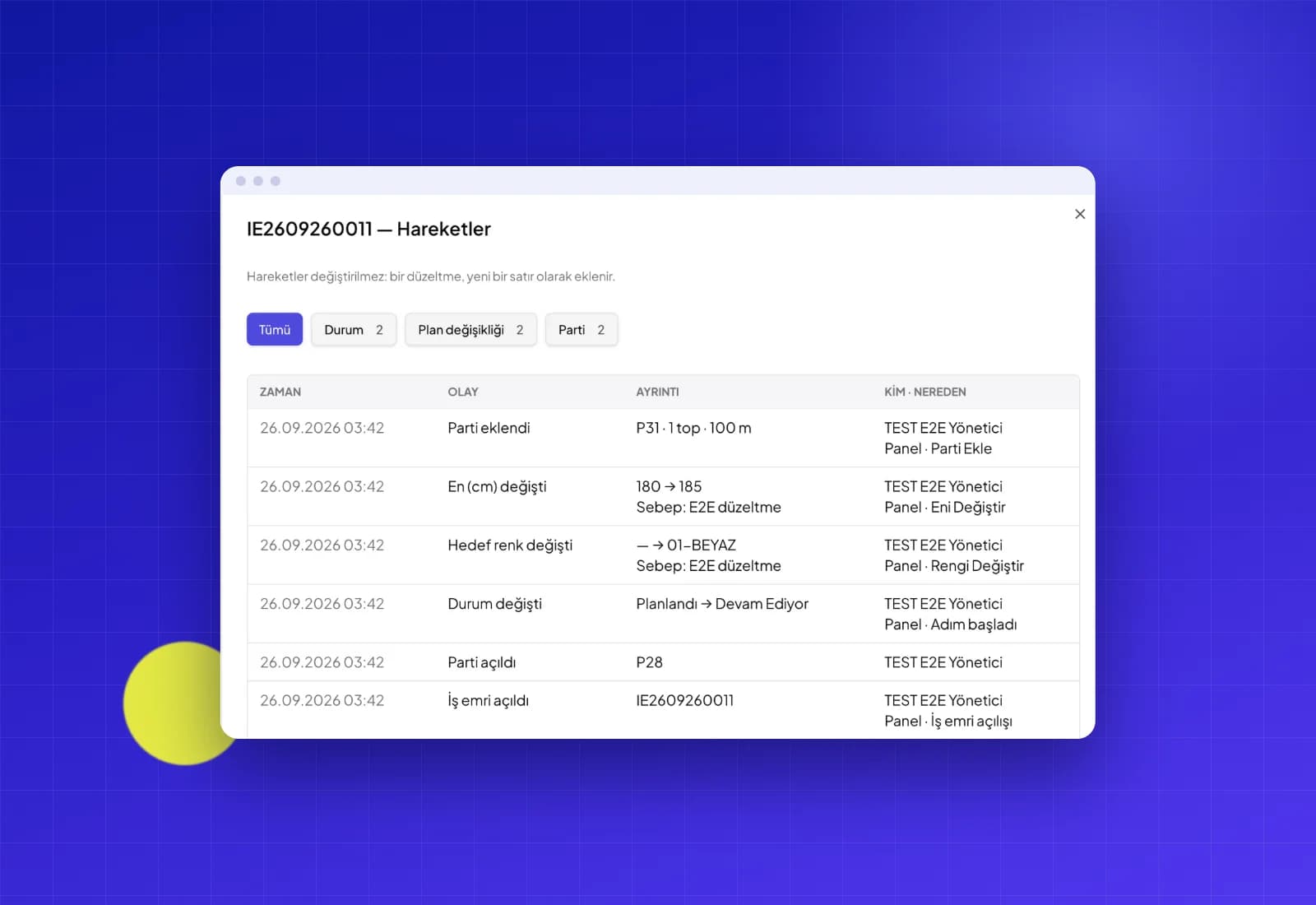
Task: Click the '— → 01-BEYAZ' detail
Action: [686, 545]
